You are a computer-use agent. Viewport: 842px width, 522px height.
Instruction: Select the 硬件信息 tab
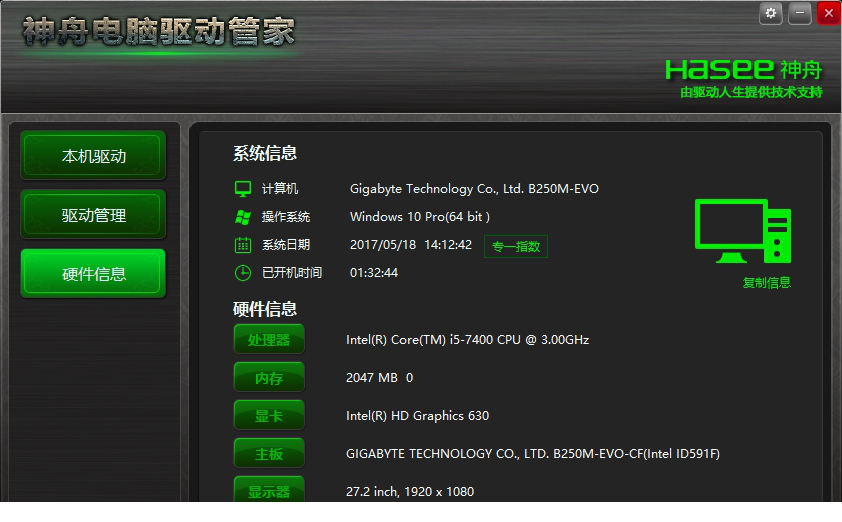click(93, 274)
